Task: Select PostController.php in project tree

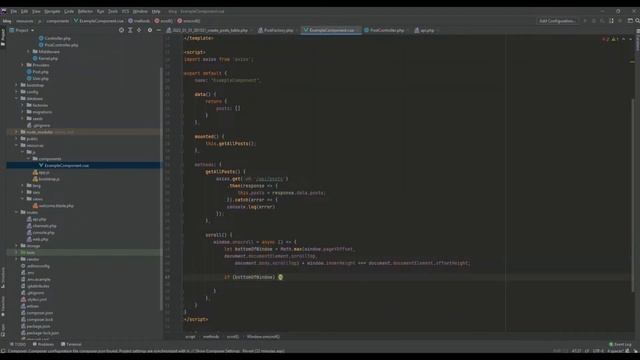Action: (x=58, y=45)
